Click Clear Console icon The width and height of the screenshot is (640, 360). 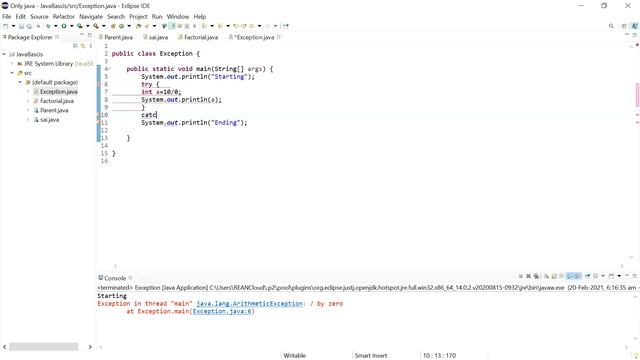click(x=546, y=276)
